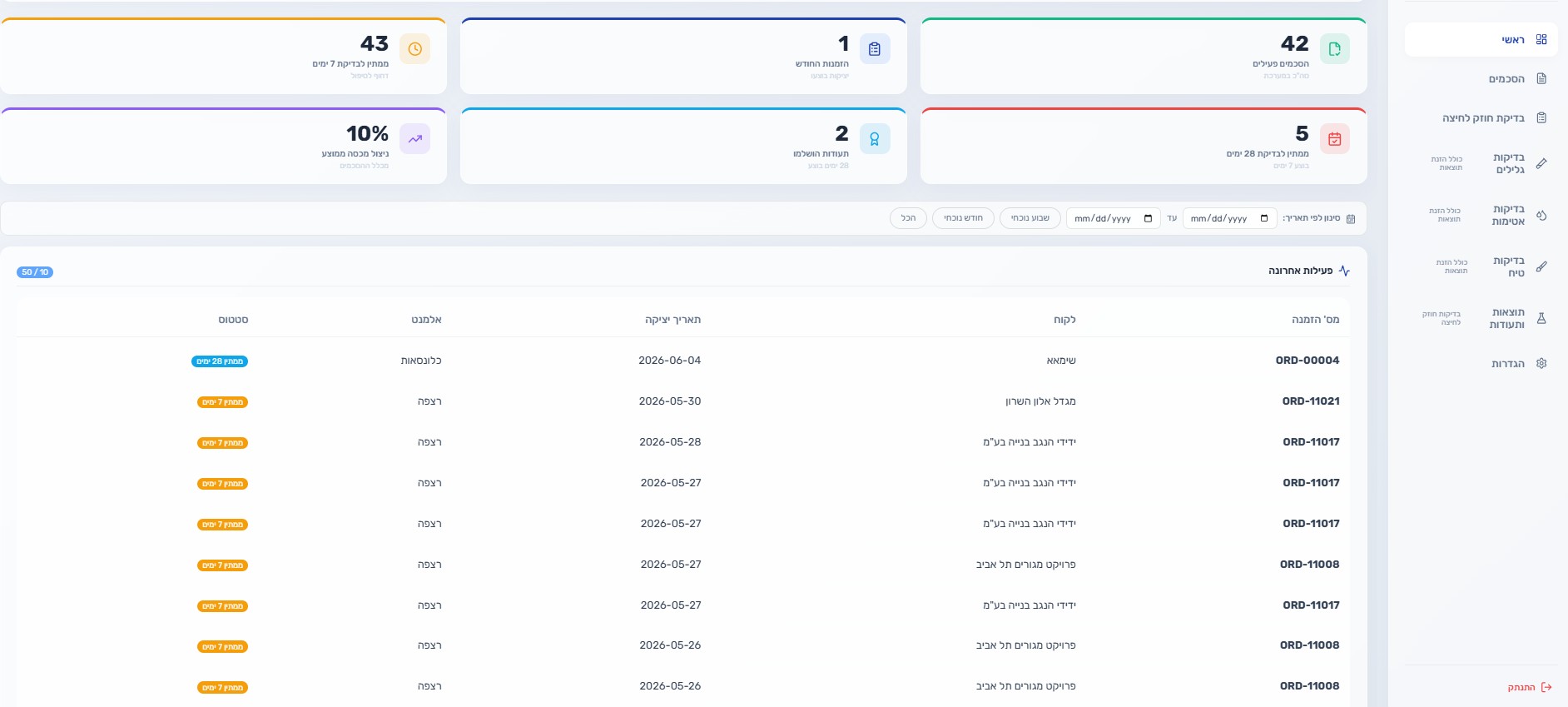This screenshot has height=707, width=1568.
Task: Click the פעילות אחרונה section title
Action: click(x=1300, y=271)
